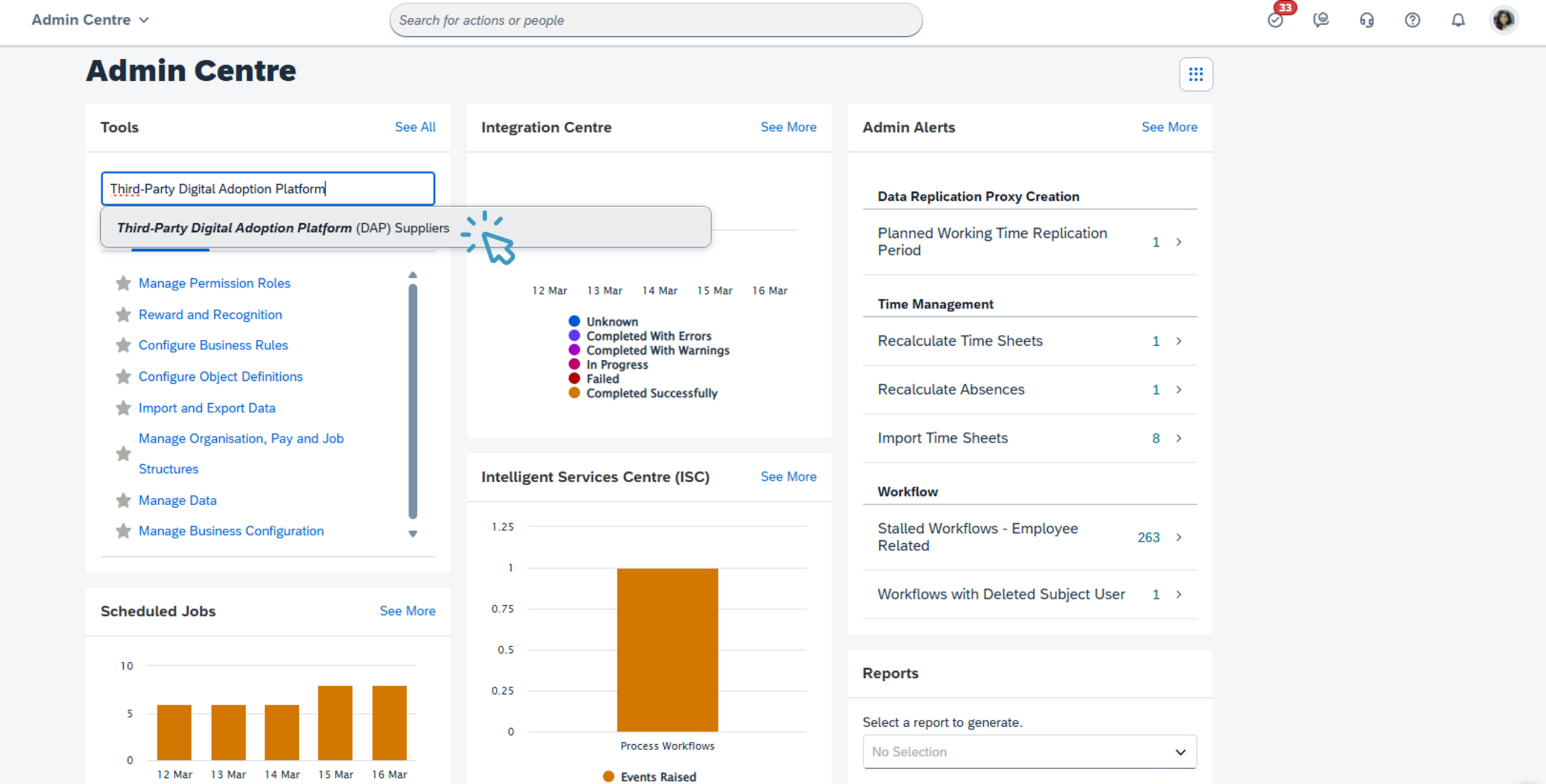The width and height of the screenshot is (1546, 784).
Task: Open Workflows with Deleted Subject User chevron
Action: click(1179, 594)
